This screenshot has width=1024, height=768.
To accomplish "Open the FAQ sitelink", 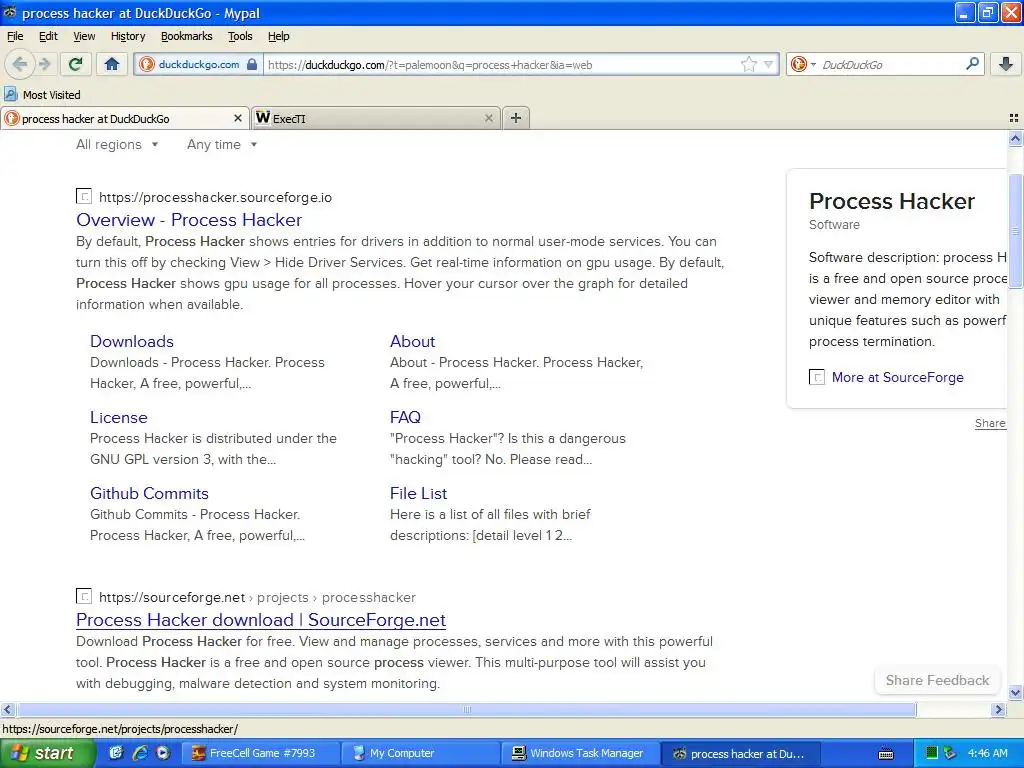I will click(406, 417).
